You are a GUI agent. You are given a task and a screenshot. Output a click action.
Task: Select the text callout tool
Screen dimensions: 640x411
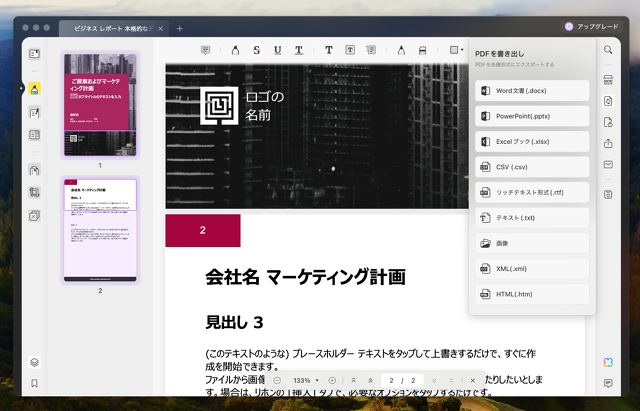coord(371,50)
